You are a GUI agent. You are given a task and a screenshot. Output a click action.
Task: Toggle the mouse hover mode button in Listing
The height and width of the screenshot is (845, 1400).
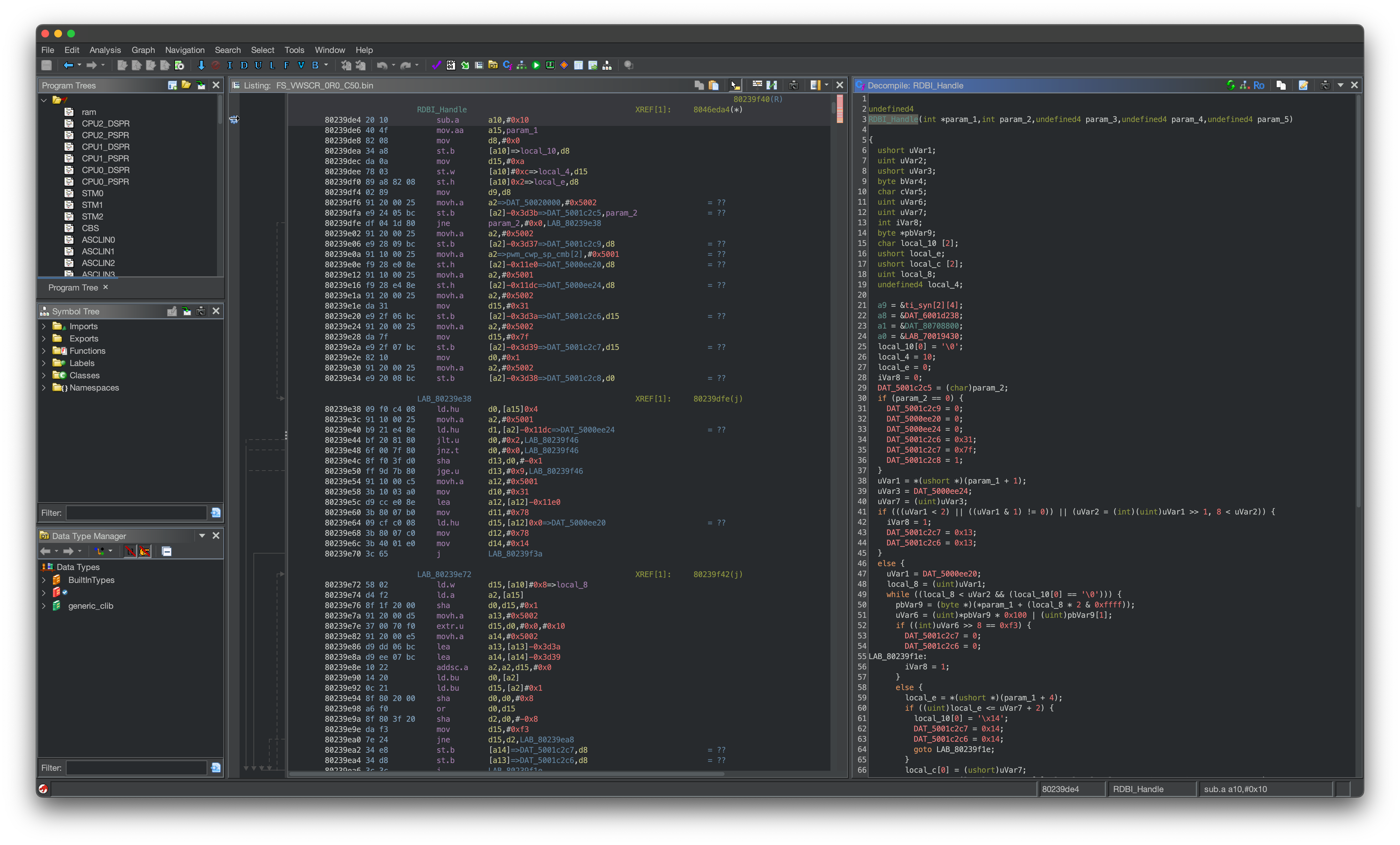point(735,85)
